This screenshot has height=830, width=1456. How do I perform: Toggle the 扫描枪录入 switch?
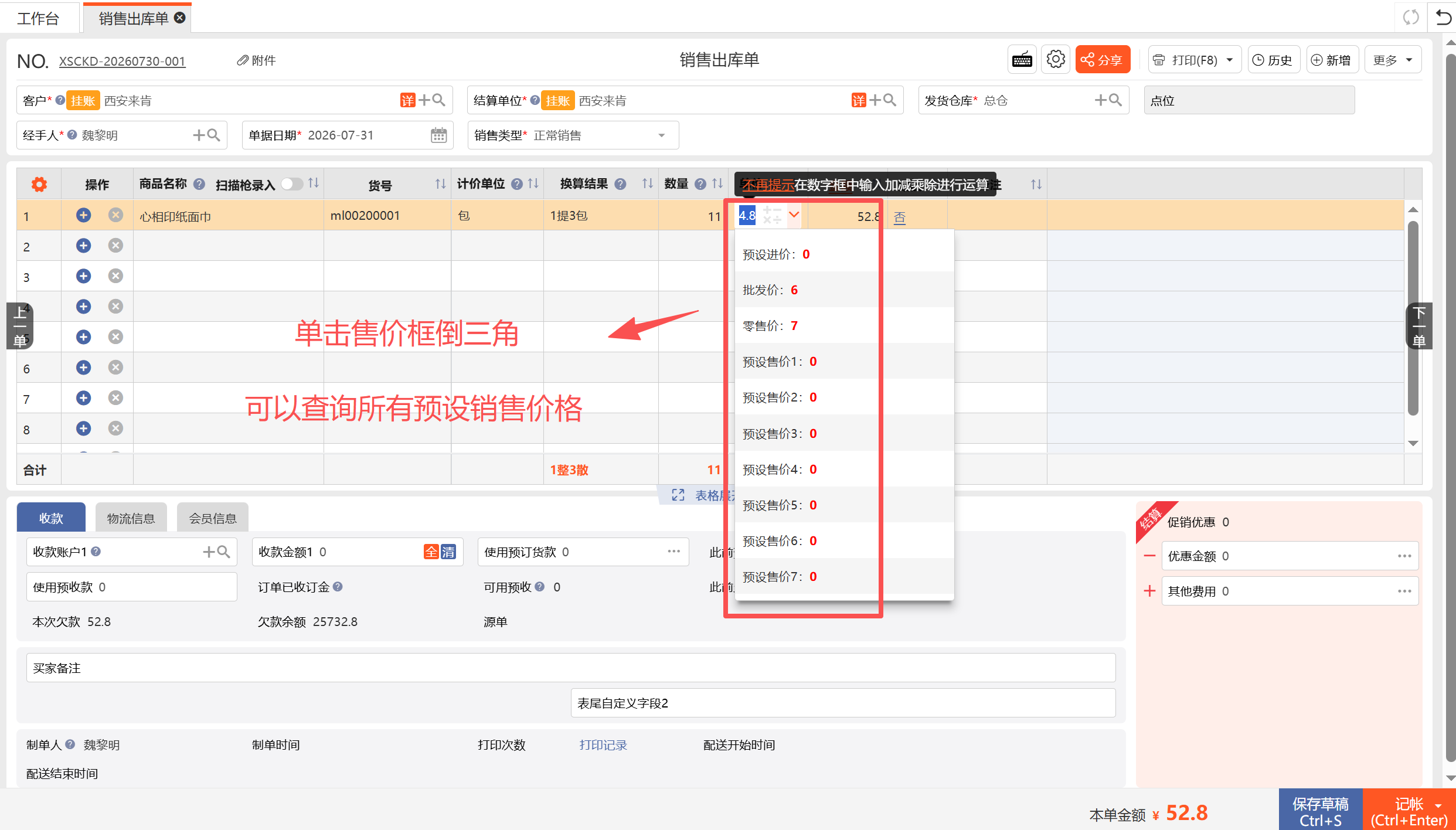(x=292, y=184)
